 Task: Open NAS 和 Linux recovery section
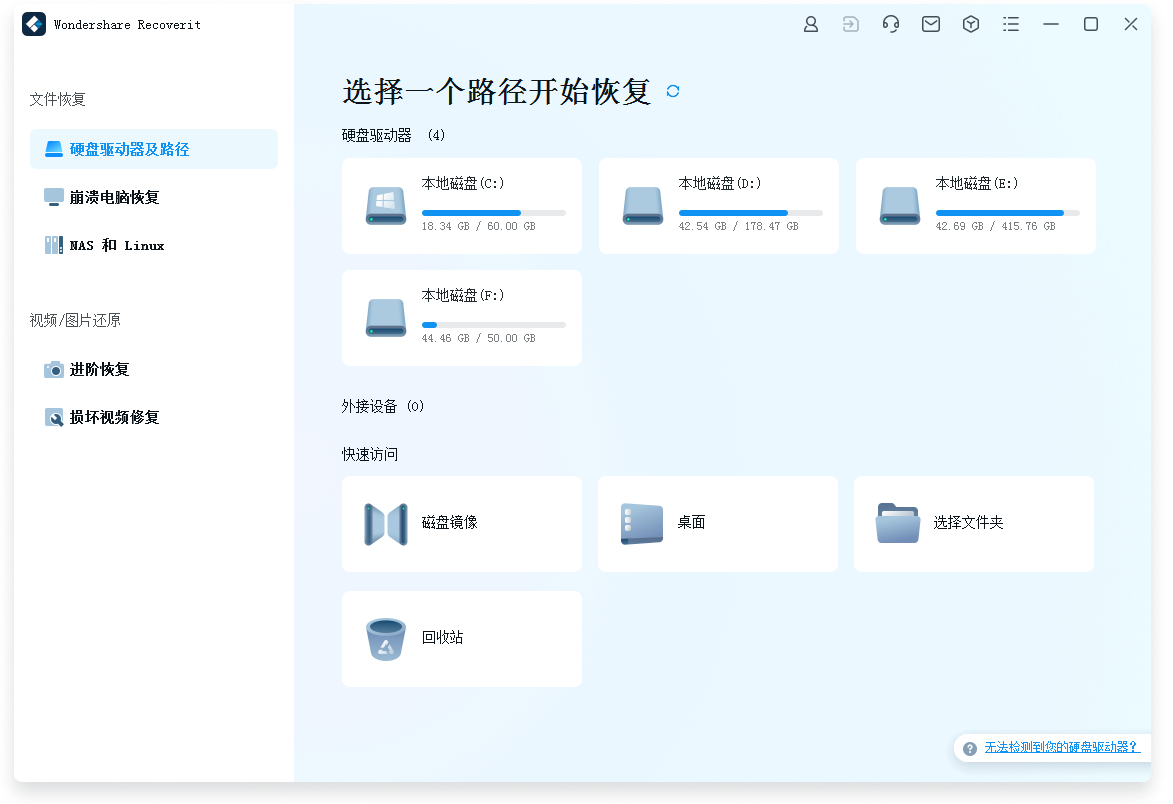coord(115,245)
